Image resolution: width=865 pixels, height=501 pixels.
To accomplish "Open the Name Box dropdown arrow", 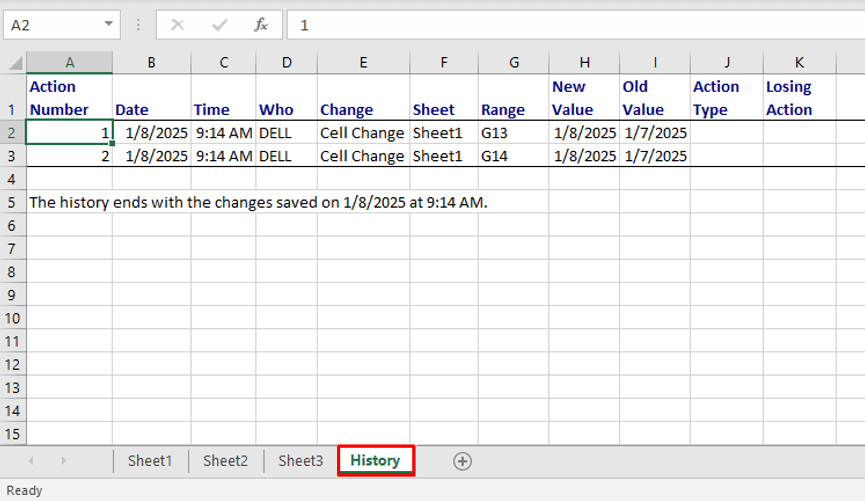I will tap(109, 24).
